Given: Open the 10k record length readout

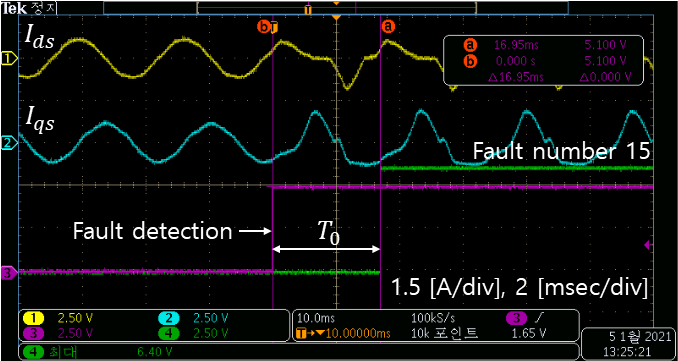Looking at the screenshot, I should tap(445, 334).
